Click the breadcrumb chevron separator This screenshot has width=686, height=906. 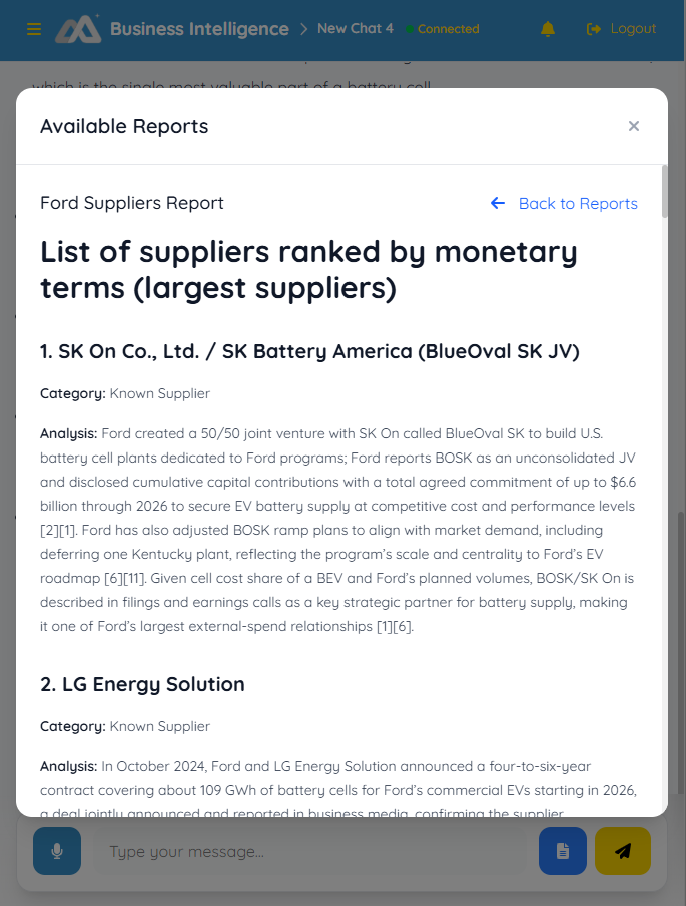pos(303,29)
